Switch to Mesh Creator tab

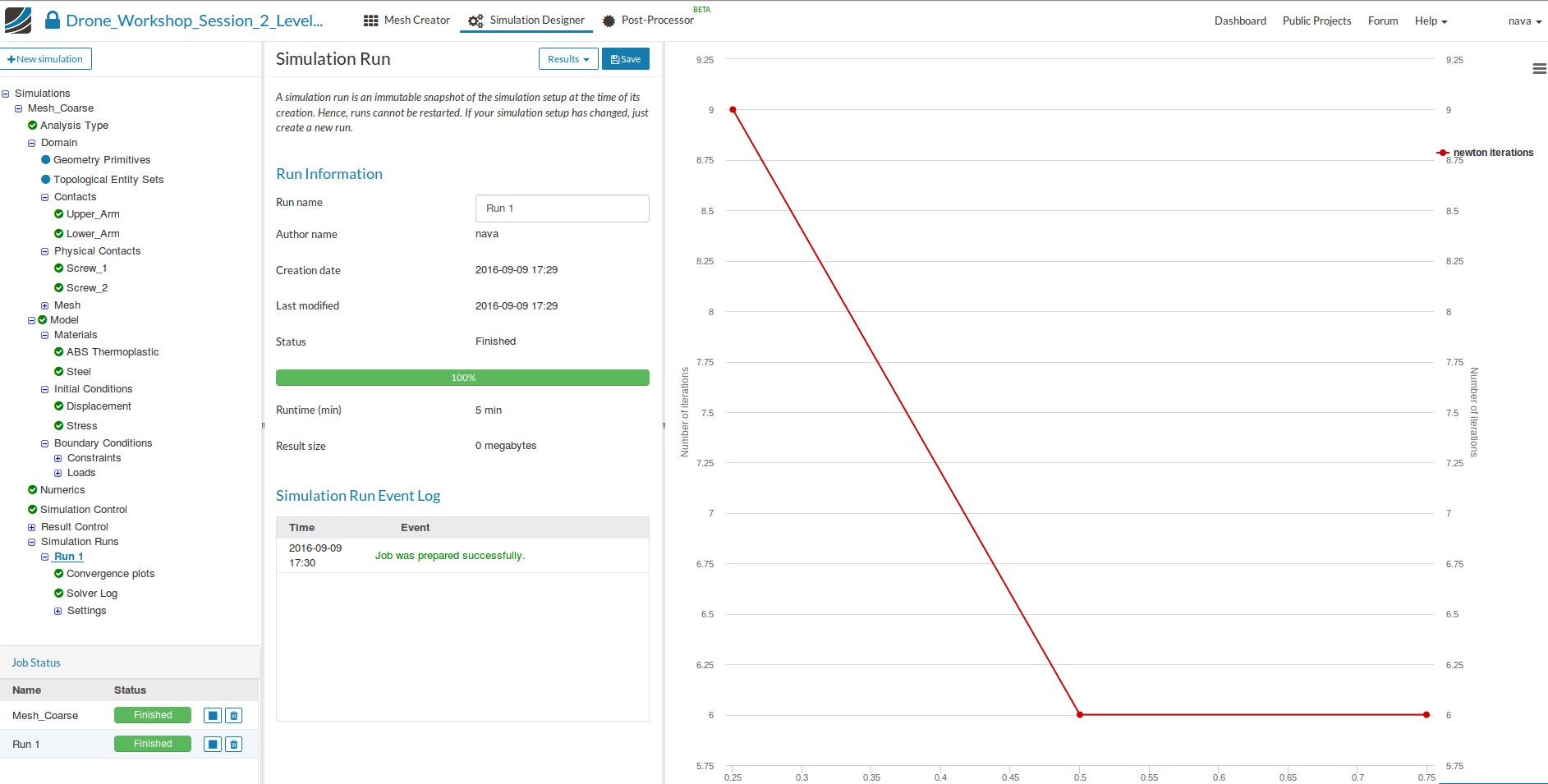tap(407, 21)
